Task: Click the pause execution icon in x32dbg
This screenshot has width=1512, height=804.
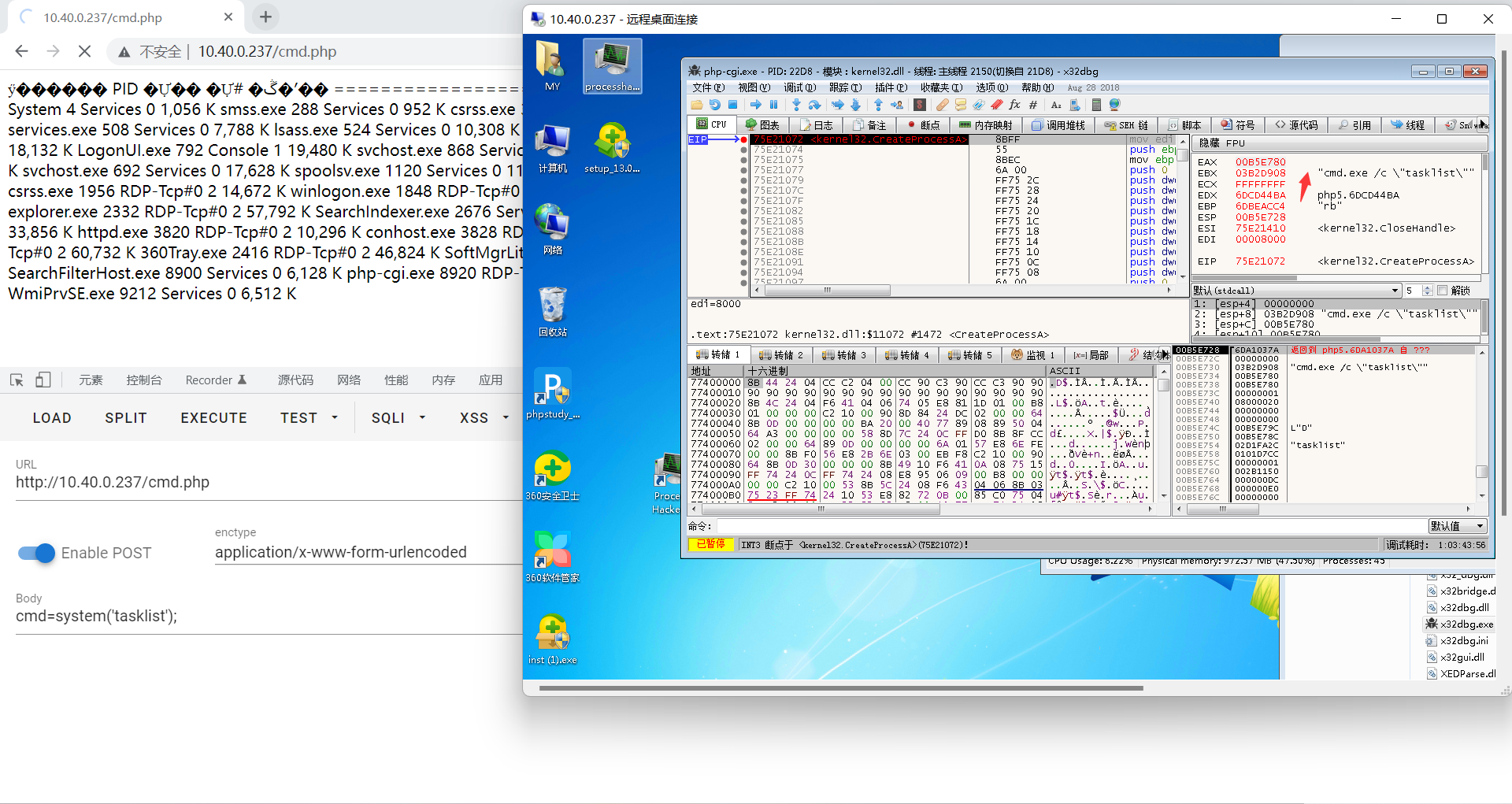Action: coord(773,105)
